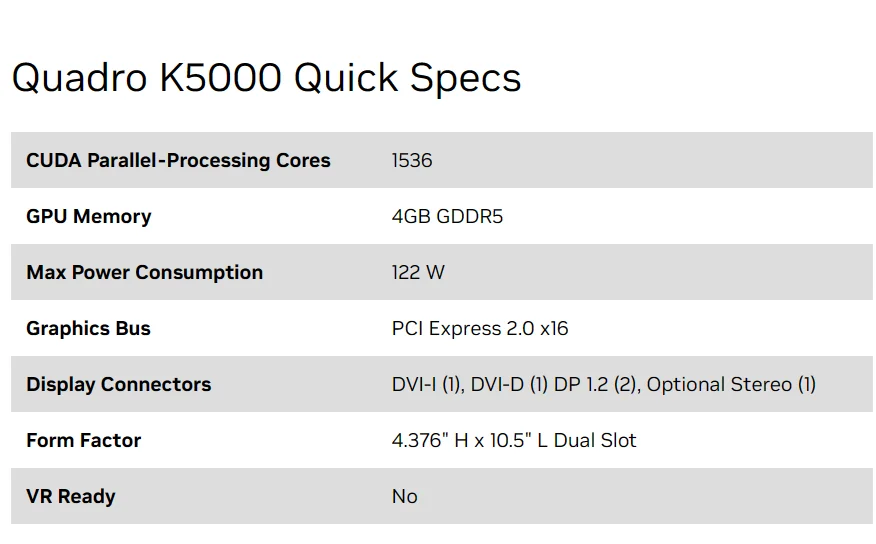Click the Quadro K5000 Quick Specs heading
Viewport: 876px width, 544px height.
click(266, 78)
